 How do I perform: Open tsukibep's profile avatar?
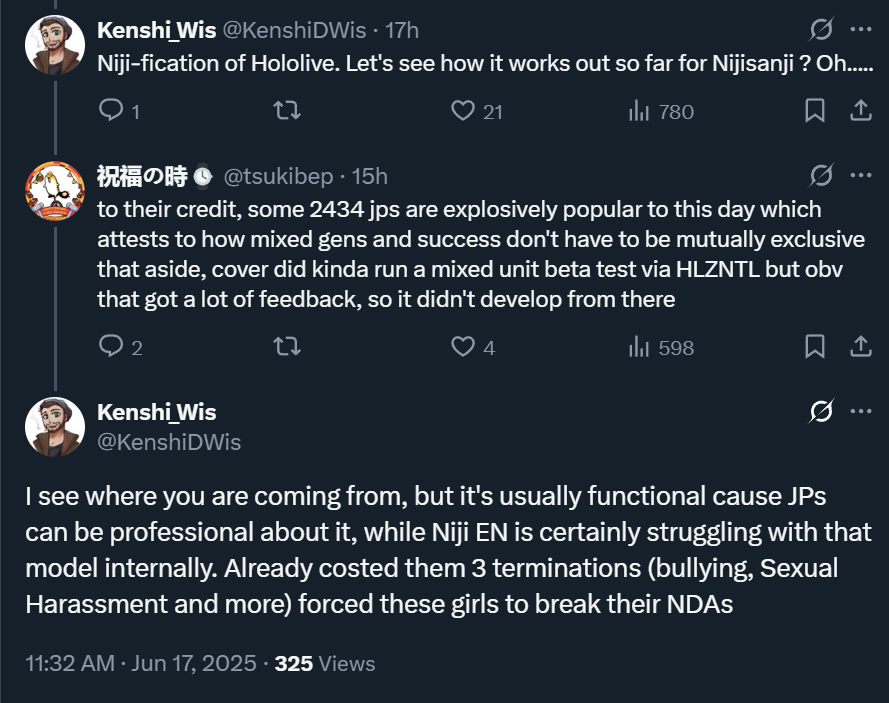[x=55, y=188]
